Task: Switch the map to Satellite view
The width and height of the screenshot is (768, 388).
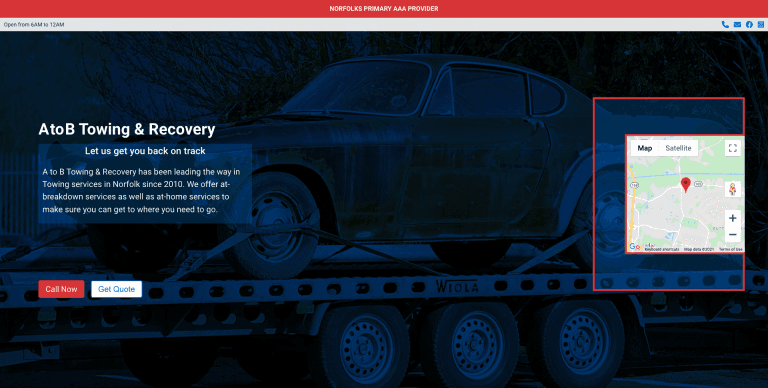Action: click(x=678, y=148)
